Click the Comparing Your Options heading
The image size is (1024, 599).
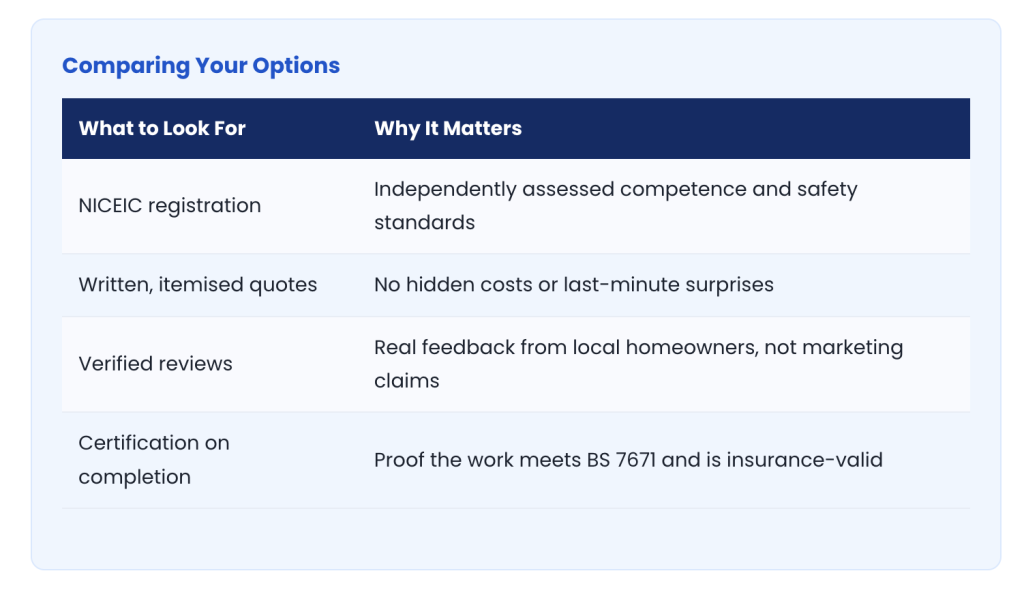(x=200, y=65)
